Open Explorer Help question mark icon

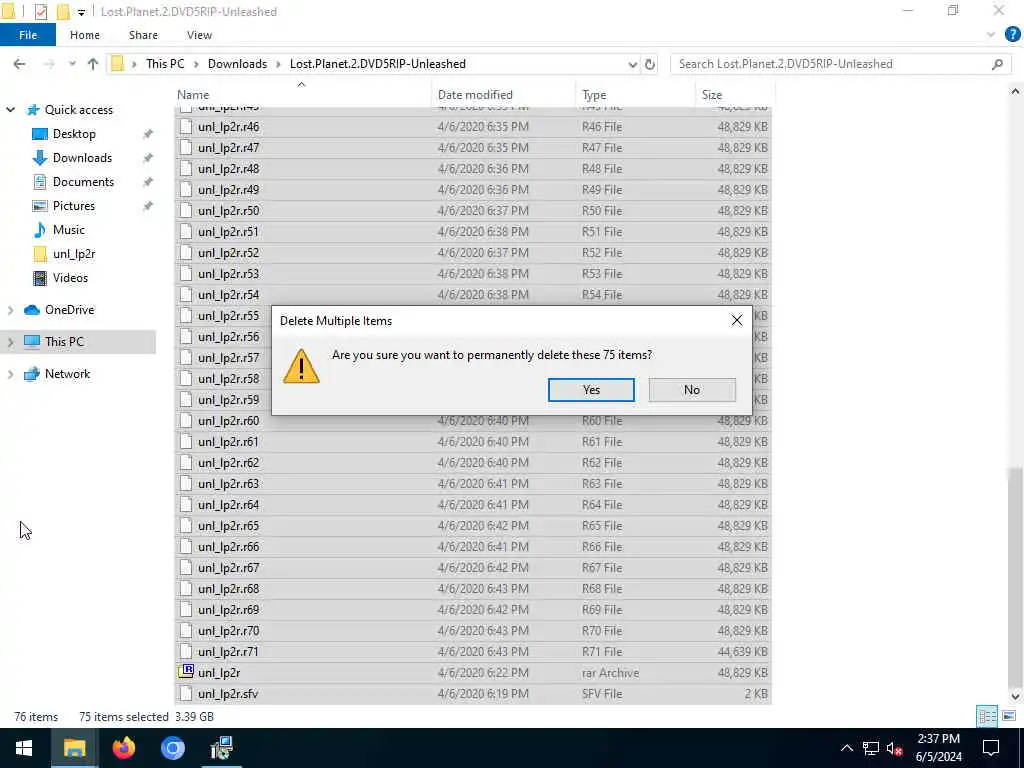(x=1012, y=35)
